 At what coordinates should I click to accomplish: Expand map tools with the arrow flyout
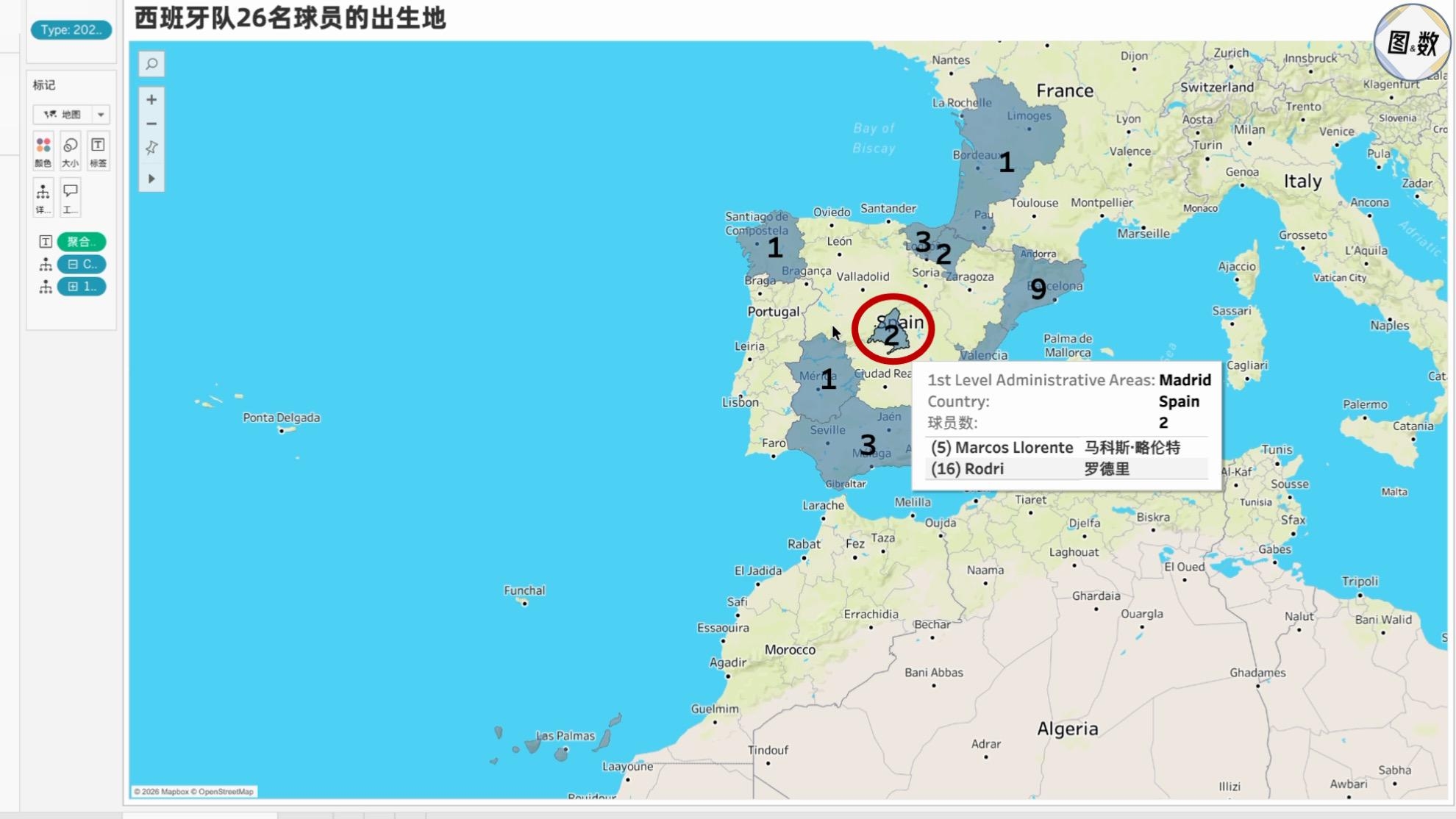[x=151, y=179]
